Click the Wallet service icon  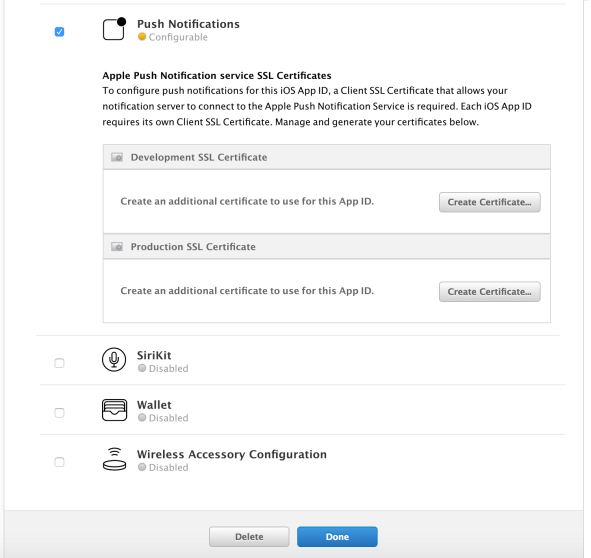[114, 410]
